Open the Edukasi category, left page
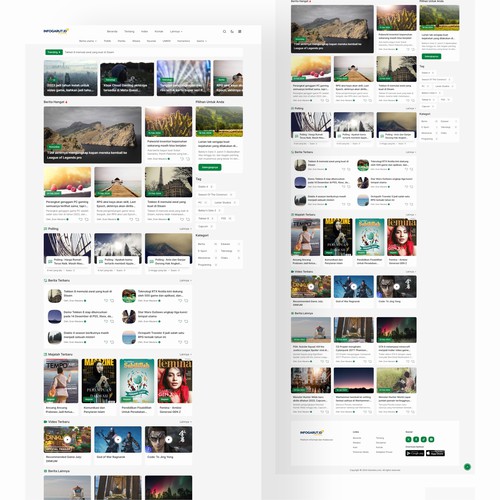Image resolution: width=500 pixels, height=500 pixels. (x=230, y=244)
